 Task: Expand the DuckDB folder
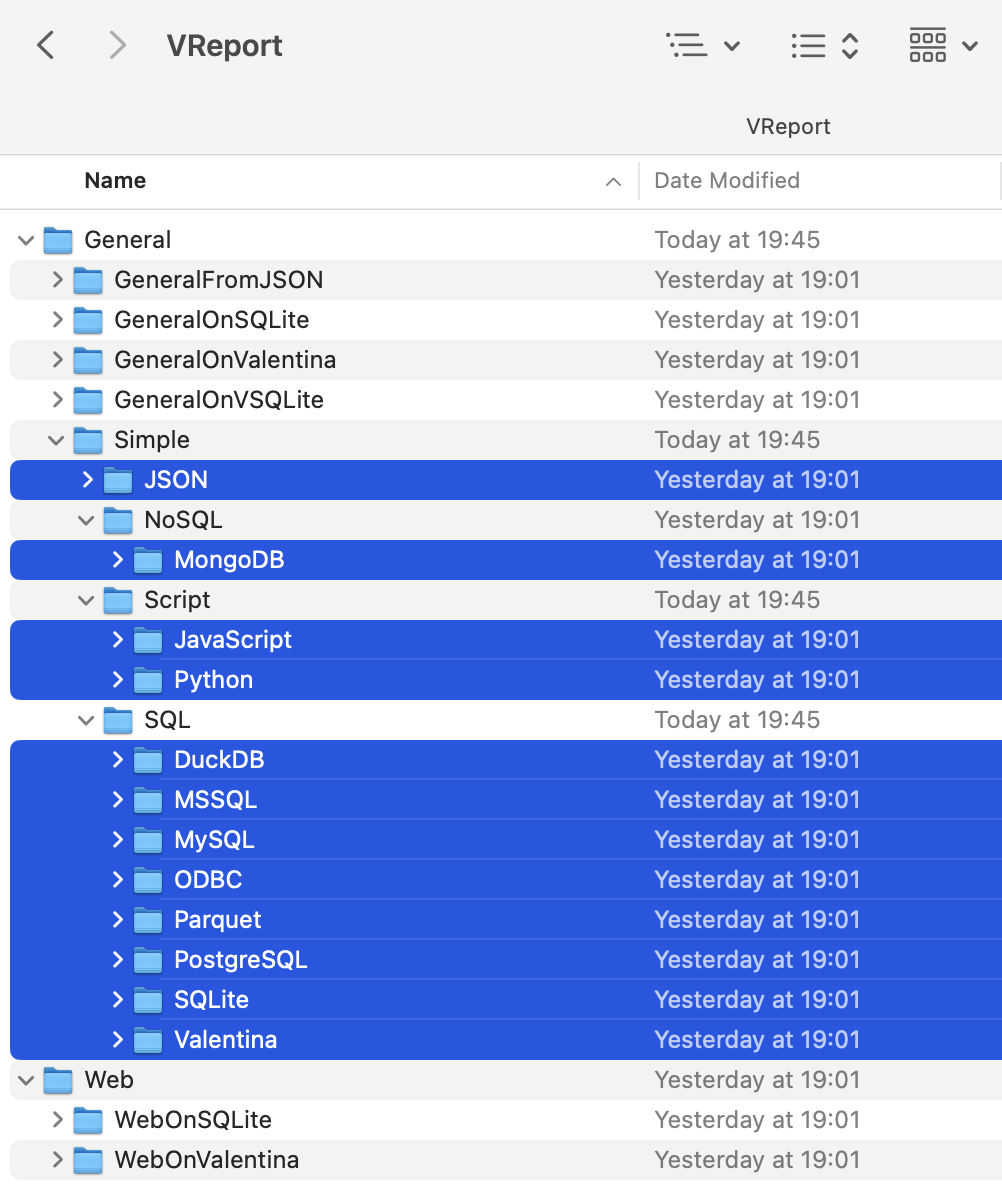click(117, 759)
